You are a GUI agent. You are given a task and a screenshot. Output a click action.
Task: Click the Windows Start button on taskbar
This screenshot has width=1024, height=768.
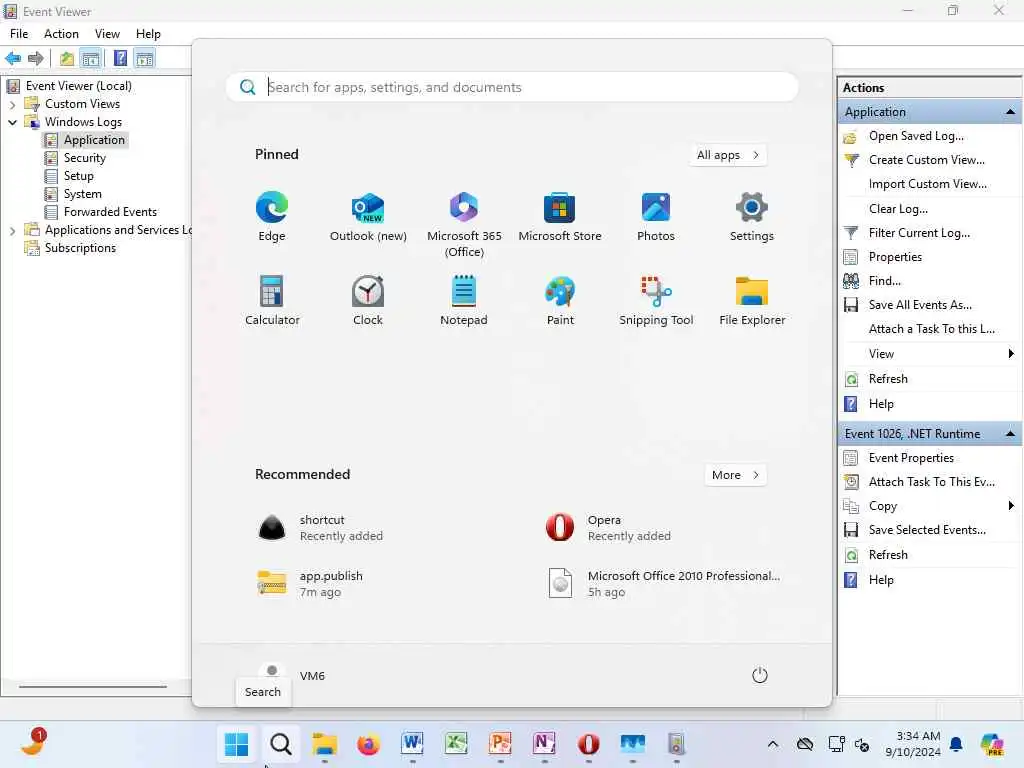click(x=236, y=744)
